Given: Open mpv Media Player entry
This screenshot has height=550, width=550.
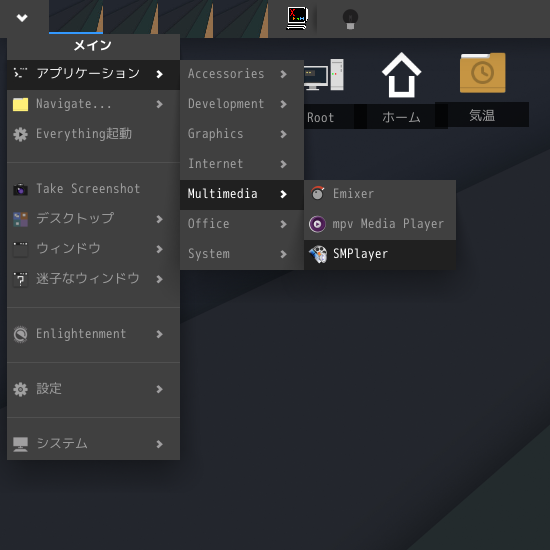Looking at the screenshot, I should click(380, 224).
